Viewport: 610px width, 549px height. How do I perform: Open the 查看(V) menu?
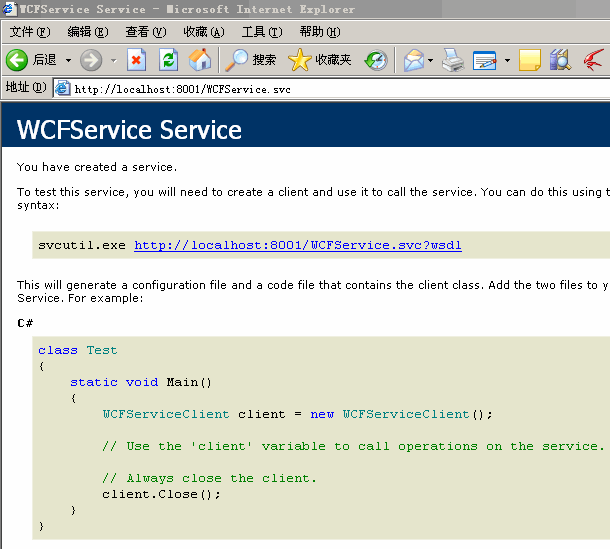click(146, 32)
